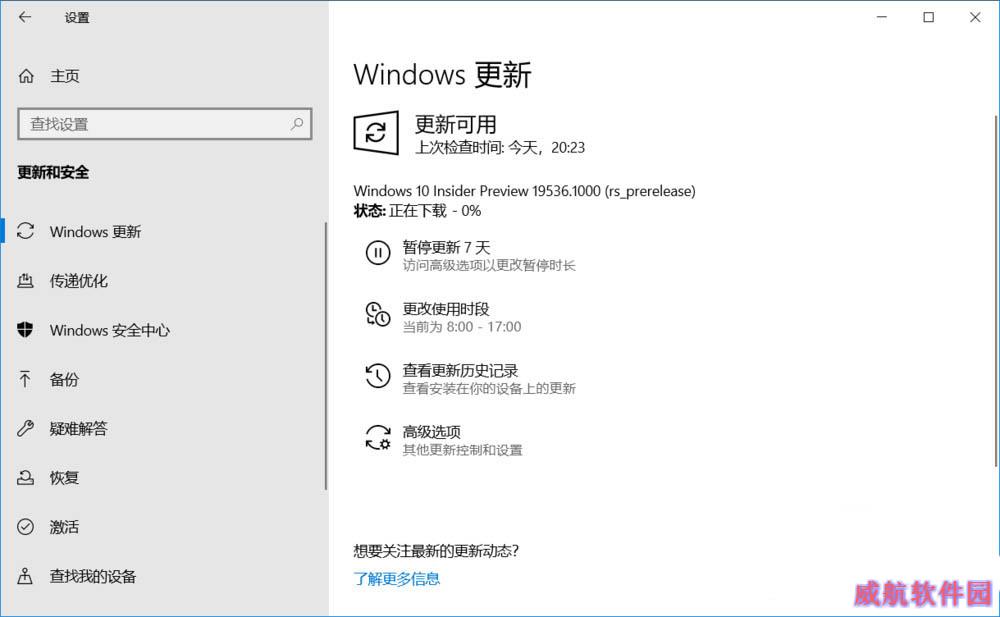Viewport: 1000px width, 617px height.
Task: Click the Activation checkmark circle icon
Action: [26, 526]
